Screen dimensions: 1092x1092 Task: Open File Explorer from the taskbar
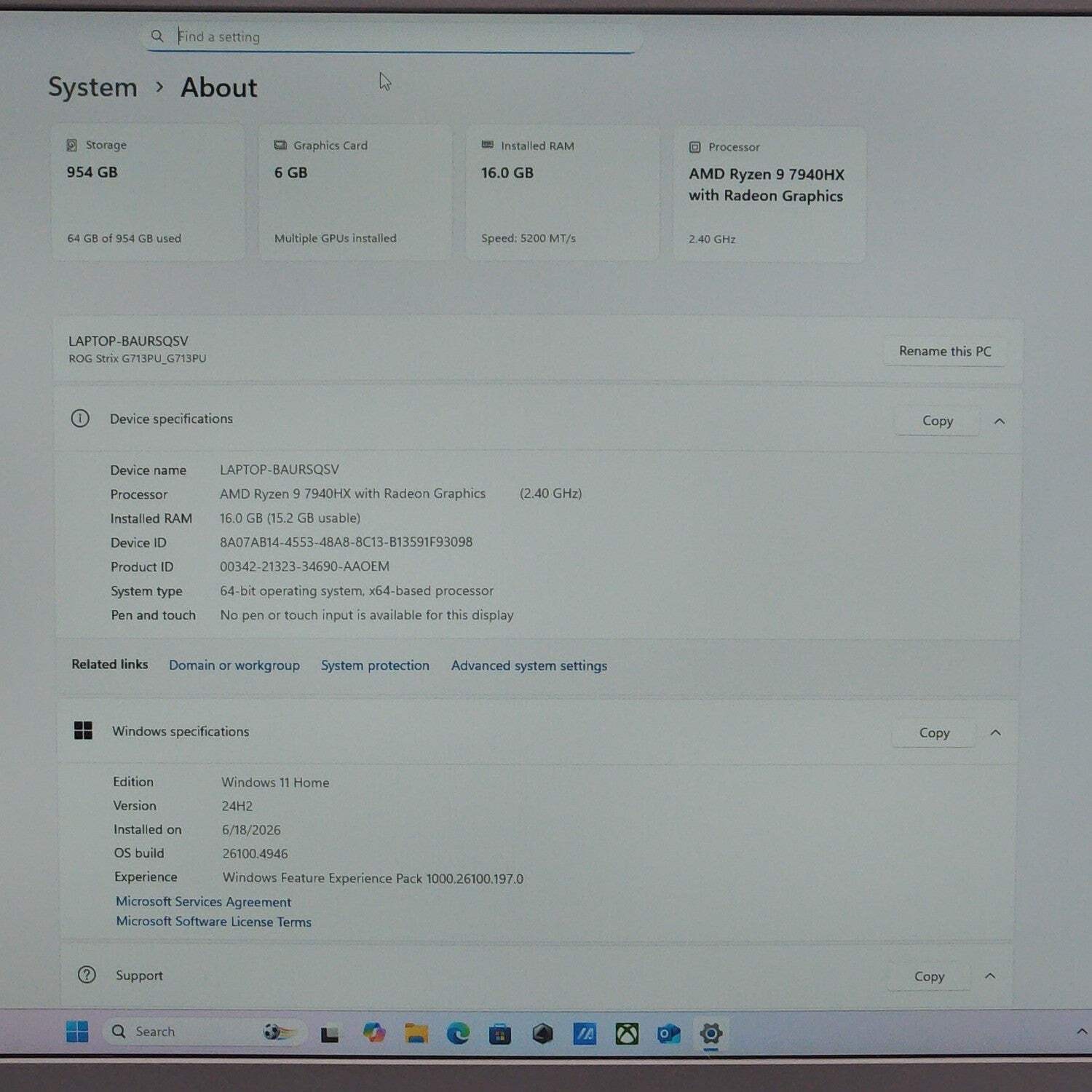click(x=416, y=1033)
